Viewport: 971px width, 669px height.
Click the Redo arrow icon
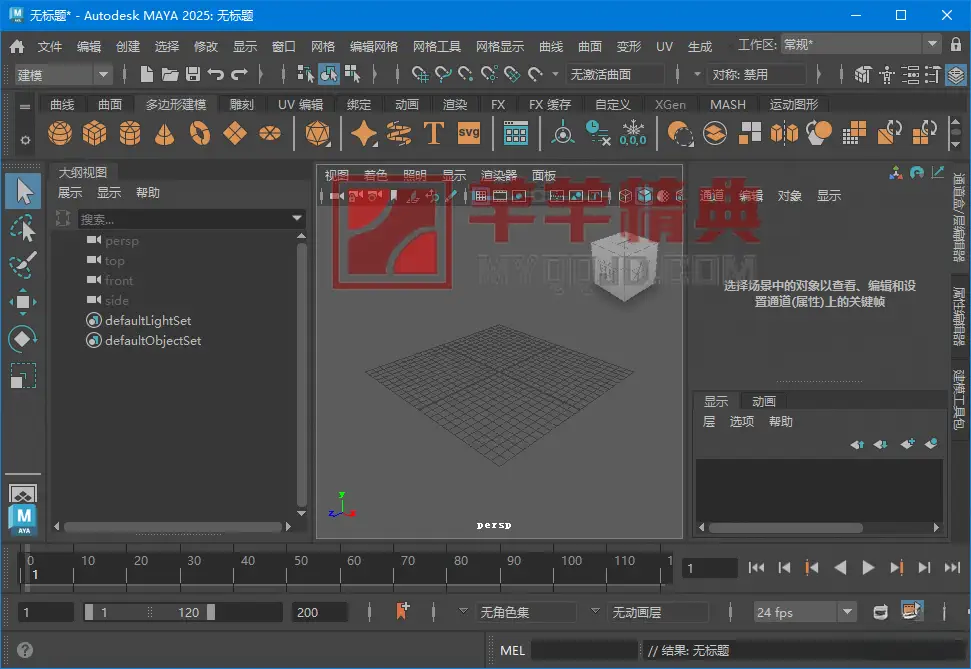239,74
